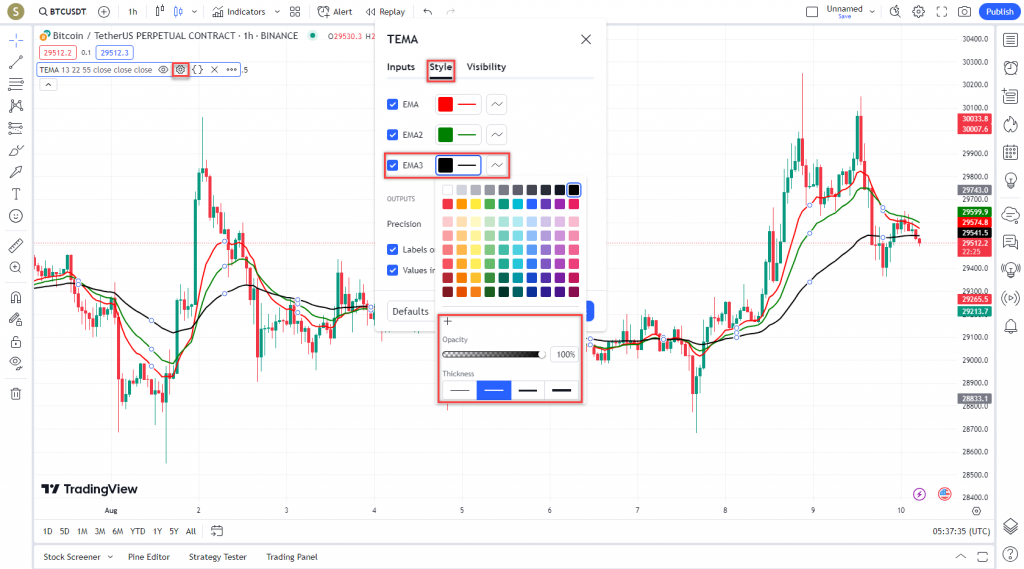Open the Alert creation button
This screenshot has height=569, width=1024.
334,12
